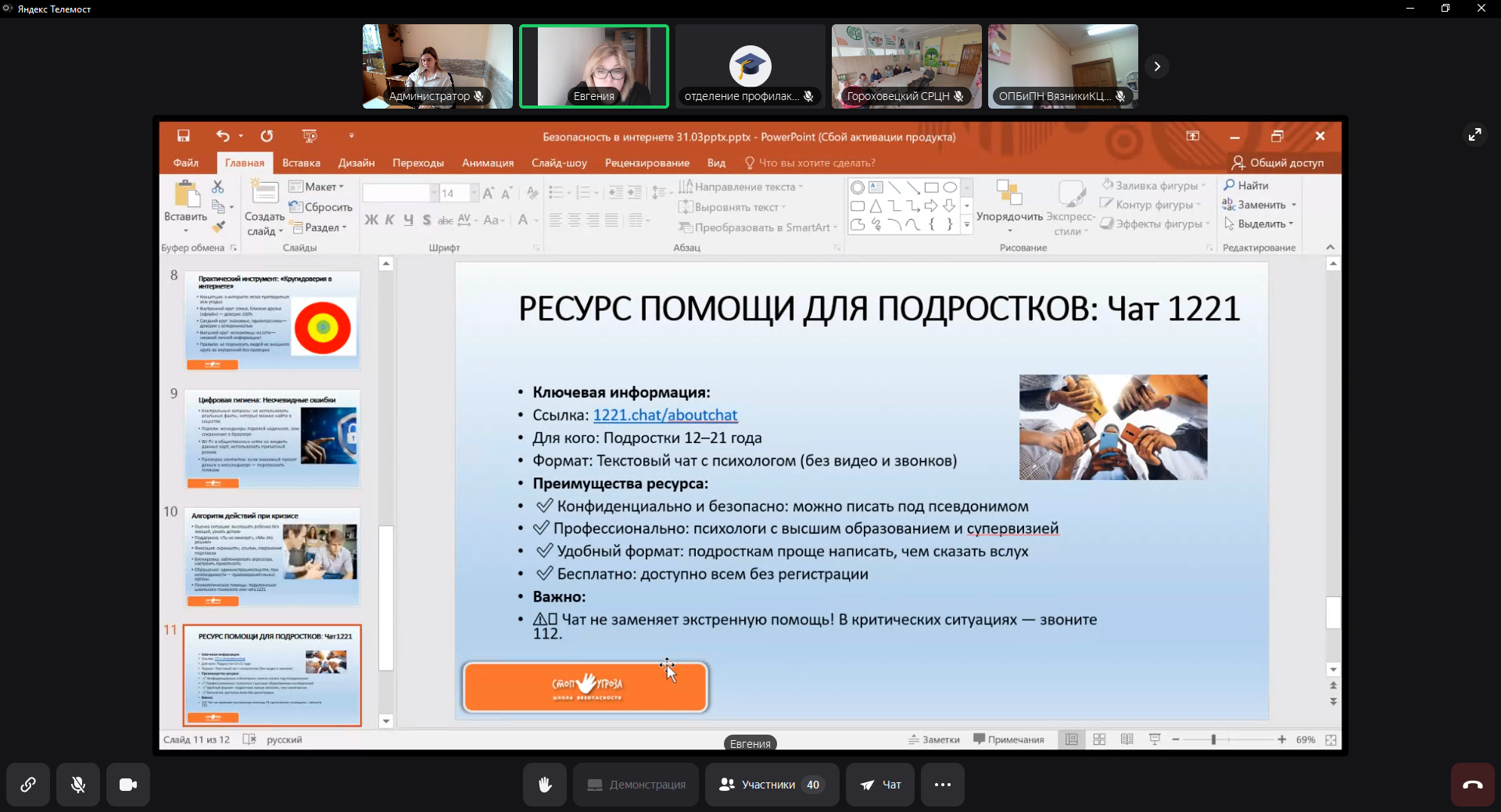
Task: Unmute the microphone
Action: (78, 785)
